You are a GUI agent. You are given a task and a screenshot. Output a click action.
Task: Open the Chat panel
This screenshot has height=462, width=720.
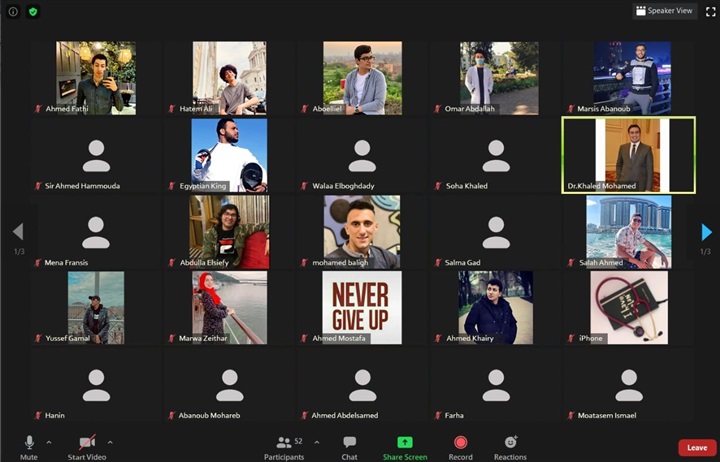click(349, 442)
